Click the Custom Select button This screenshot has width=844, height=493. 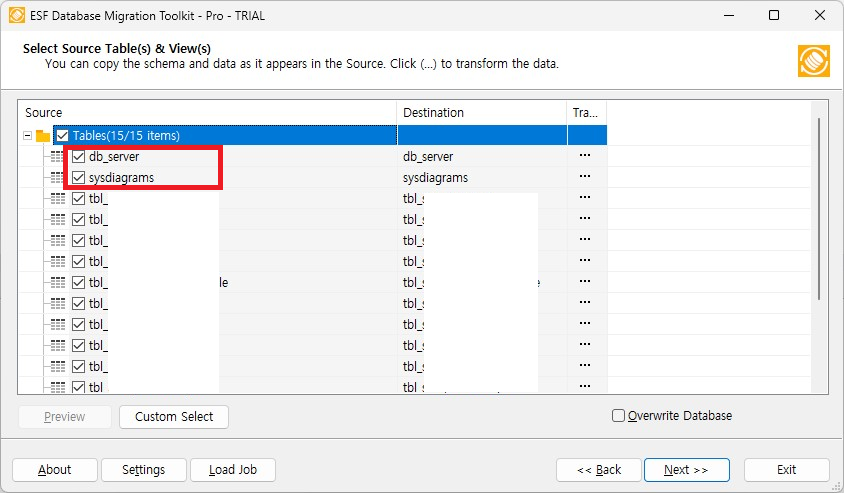[174, 417]
